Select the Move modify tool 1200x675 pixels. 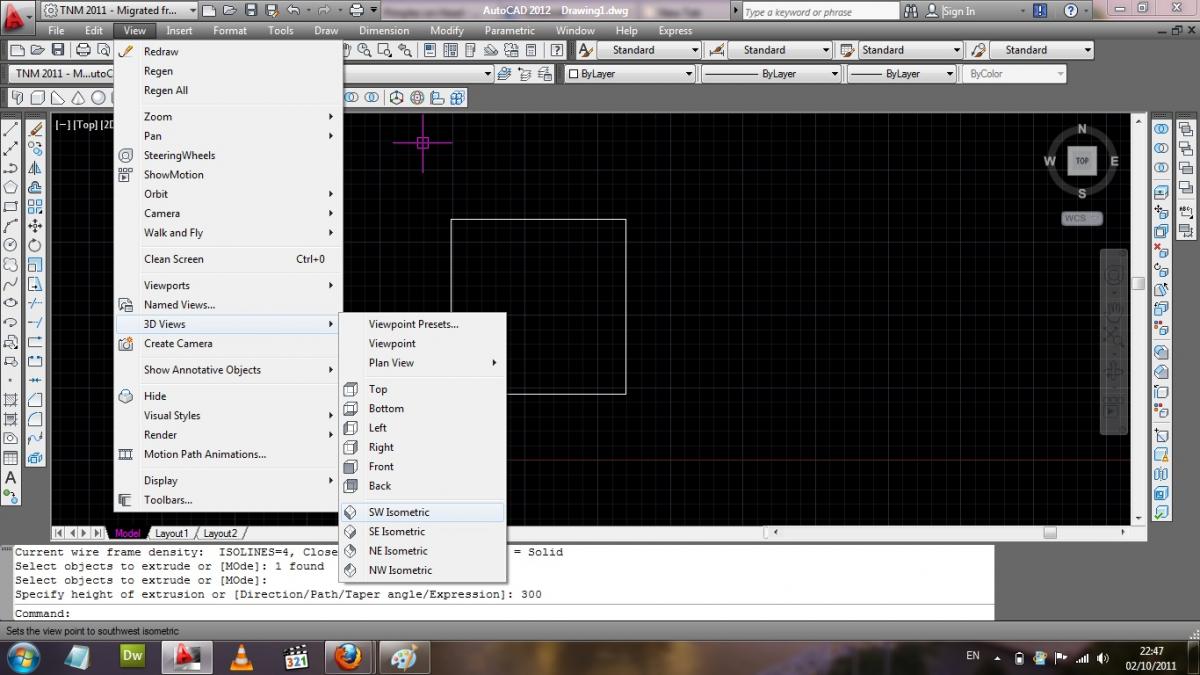35,226
